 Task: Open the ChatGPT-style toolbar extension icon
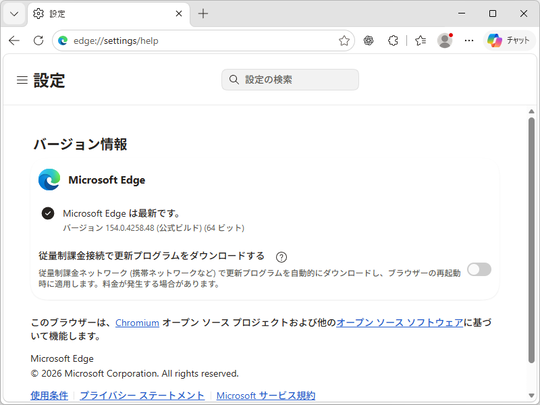point(368,41)
